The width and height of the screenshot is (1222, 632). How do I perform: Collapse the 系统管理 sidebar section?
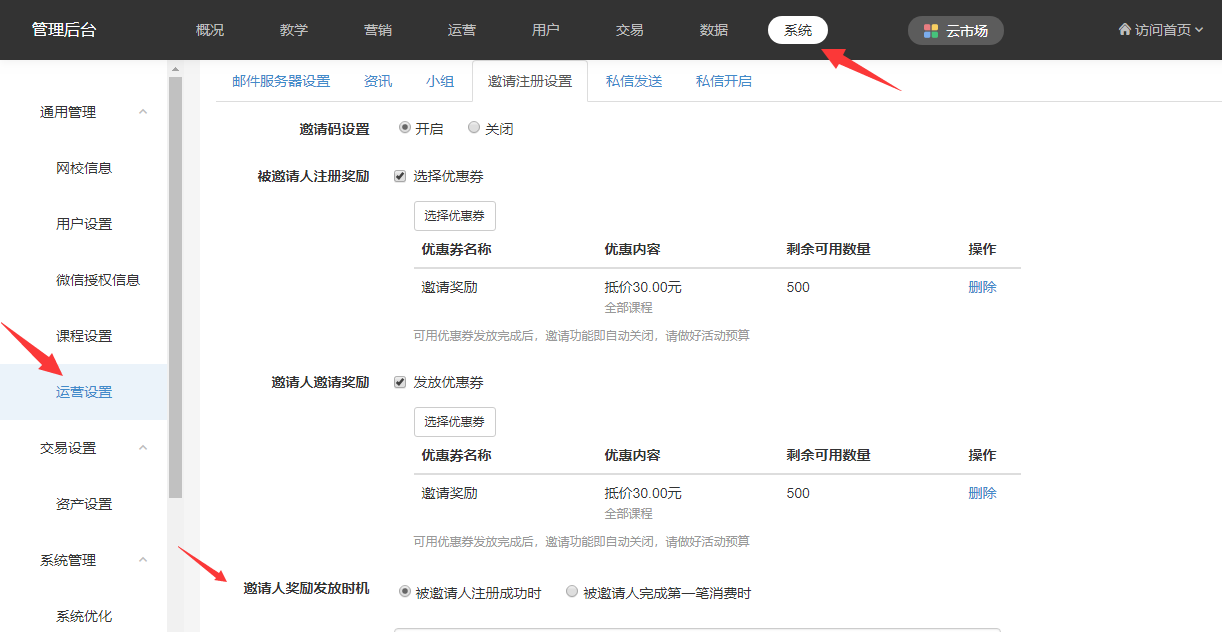tap(143, 560)
